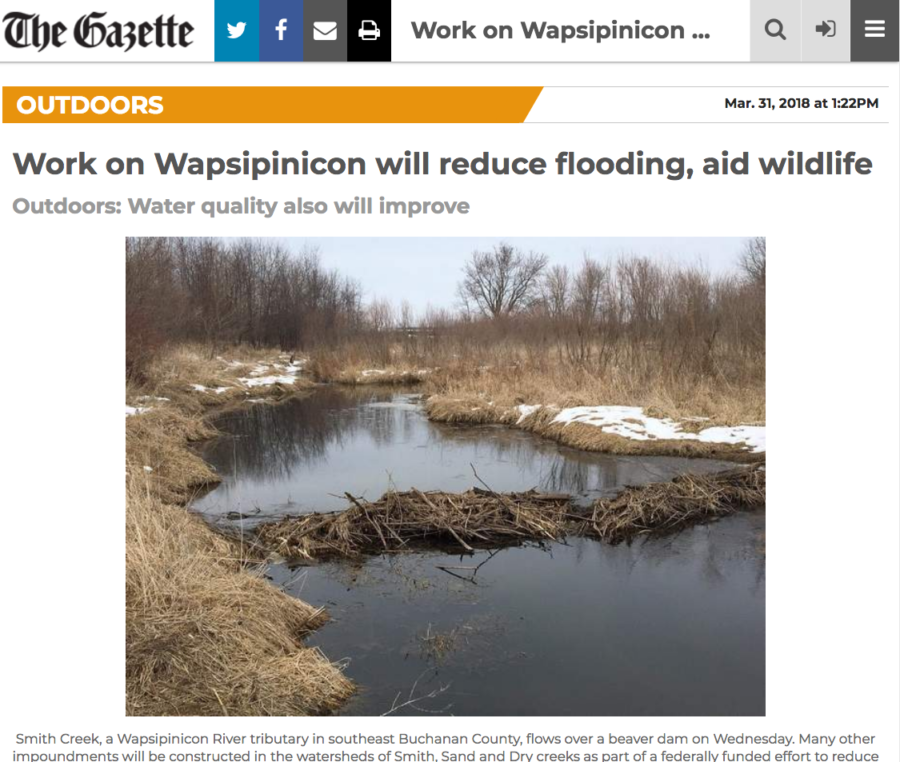The image size is (900, 762).
Task: Click the sticky header article title
Action: (x=560, y=30)
